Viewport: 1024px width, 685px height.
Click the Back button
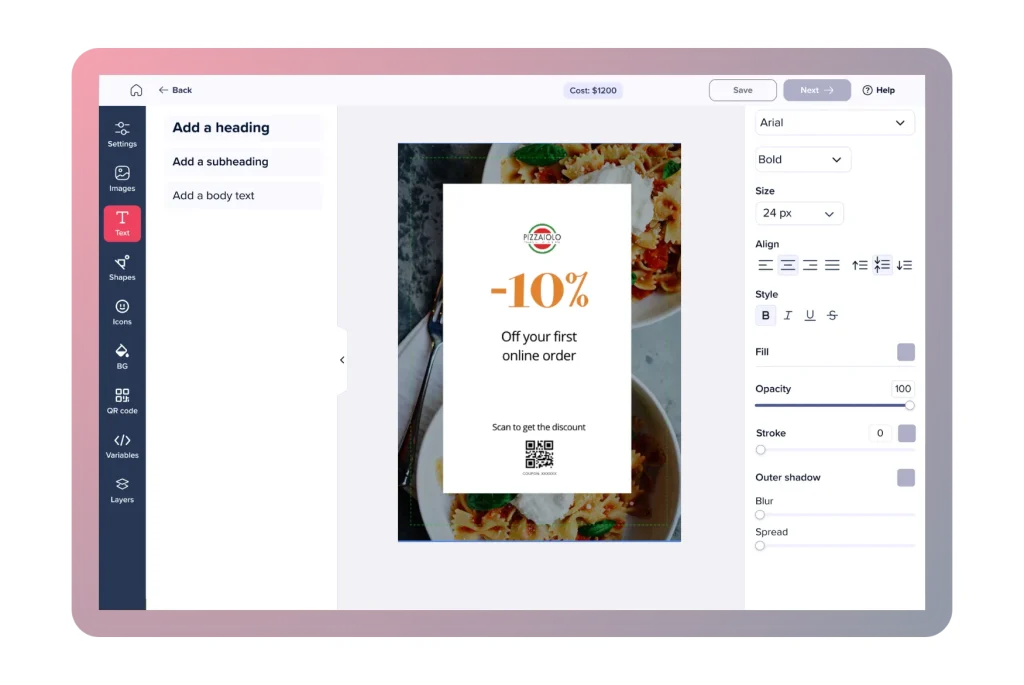tap(175, 90)
